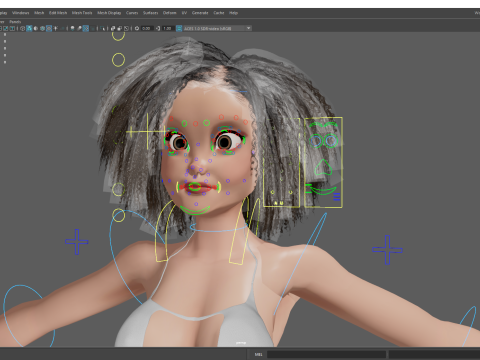Open the Windows menu
480x360 pixels.
(x=21, y=13)
